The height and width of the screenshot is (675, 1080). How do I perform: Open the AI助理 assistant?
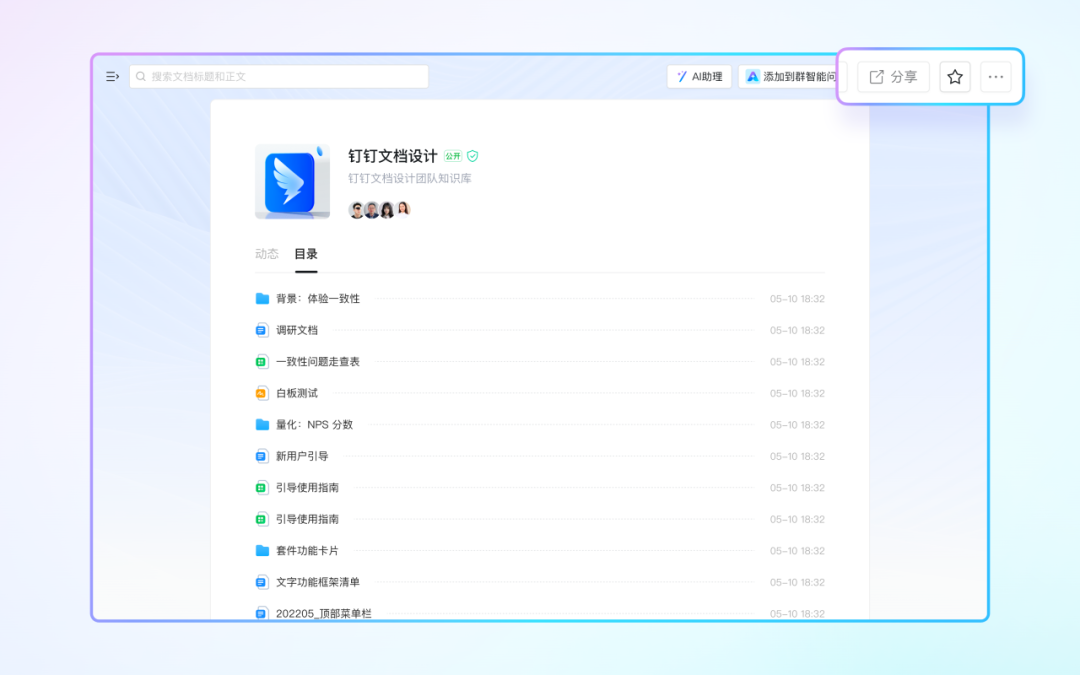tap(699, 77)
